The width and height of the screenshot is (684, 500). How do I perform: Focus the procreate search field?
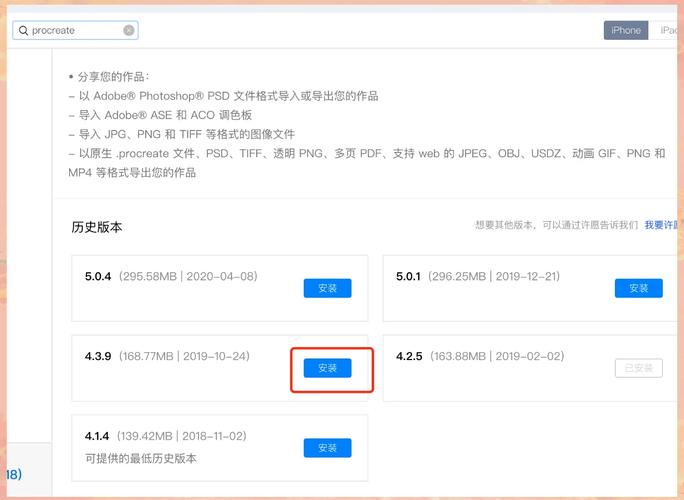[x=75, y=30]
